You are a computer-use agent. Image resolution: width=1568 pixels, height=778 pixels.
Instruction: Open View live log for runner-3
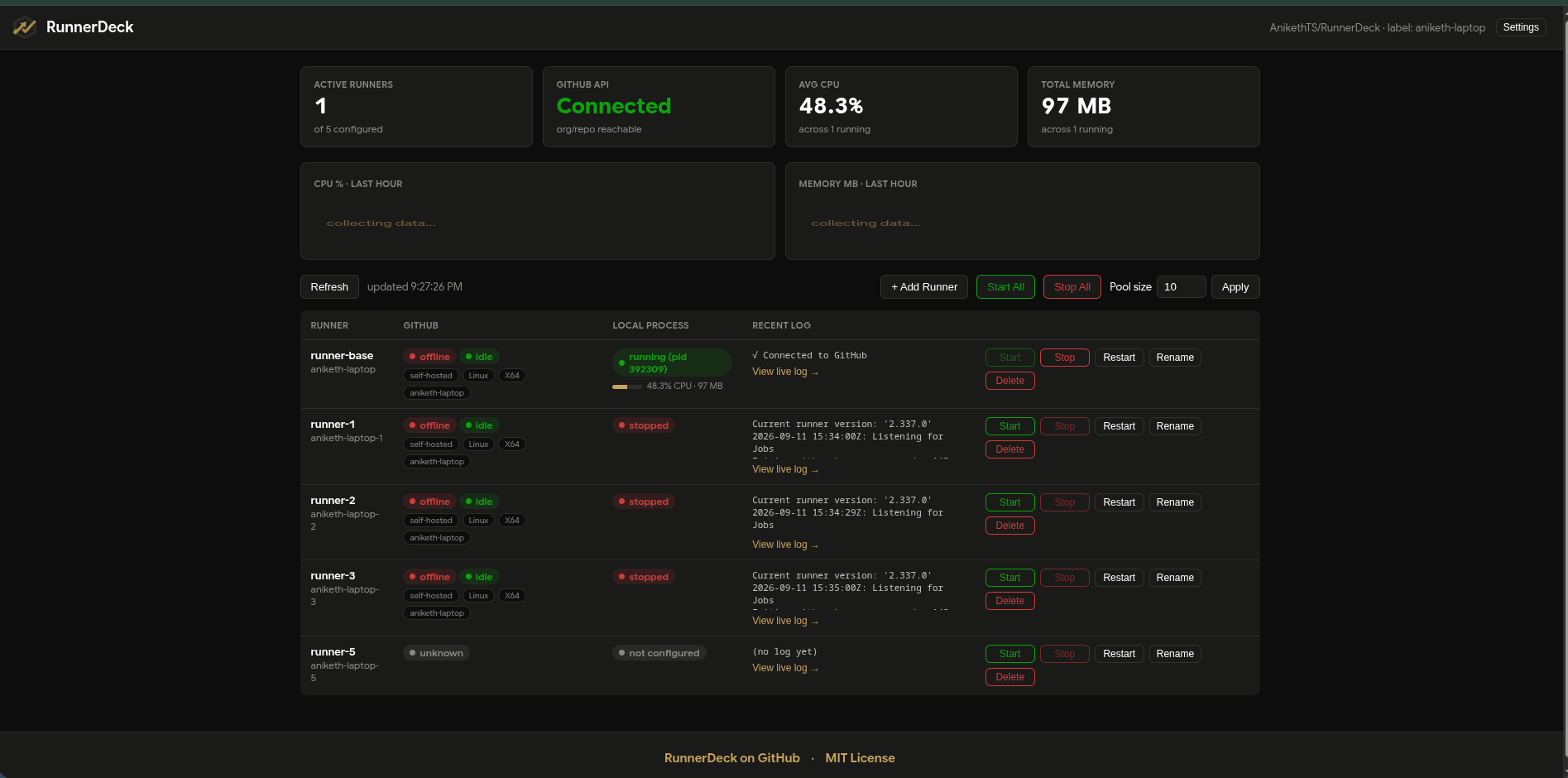point(785,621)
